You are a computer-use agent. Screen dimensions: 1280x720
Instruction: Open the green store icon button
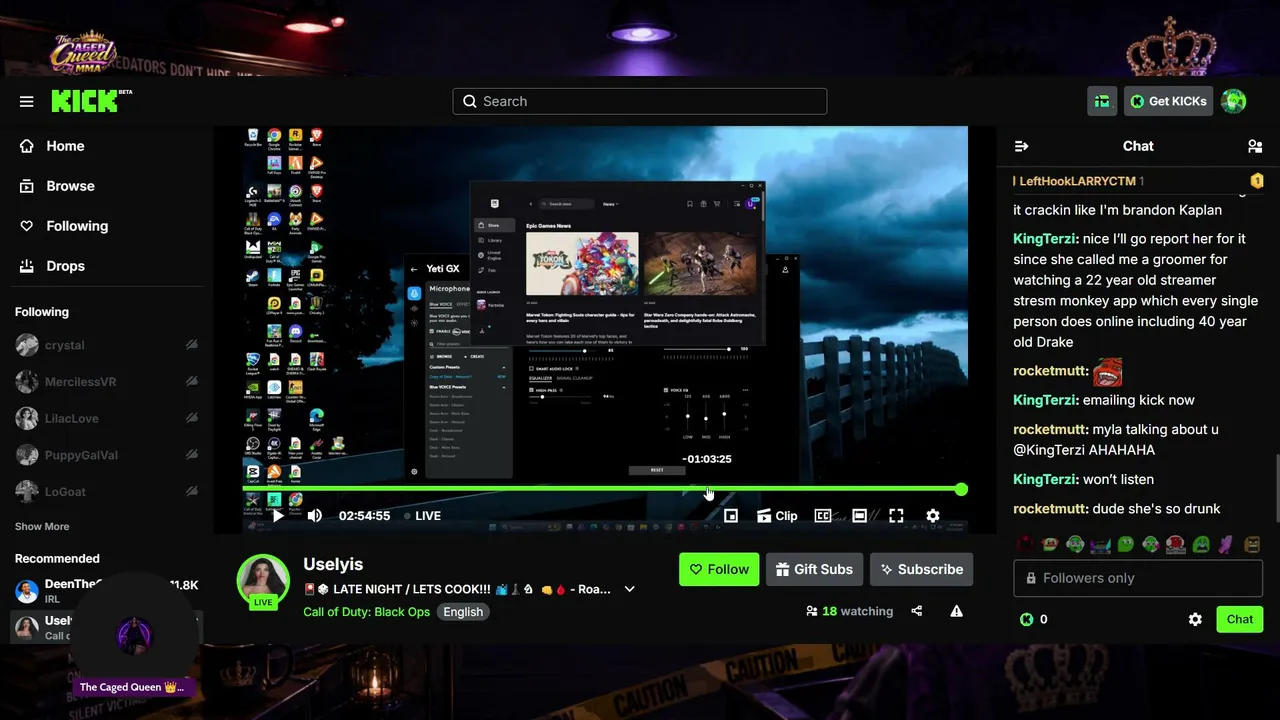point(1102,101)
